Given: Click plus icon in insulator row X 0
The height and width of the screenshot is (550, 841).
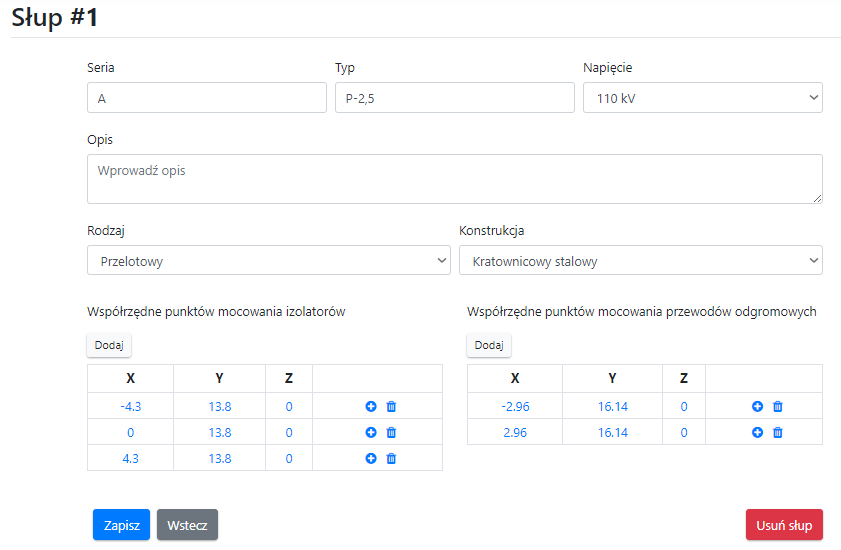Looking at the screenshot, I should [371, 432].
